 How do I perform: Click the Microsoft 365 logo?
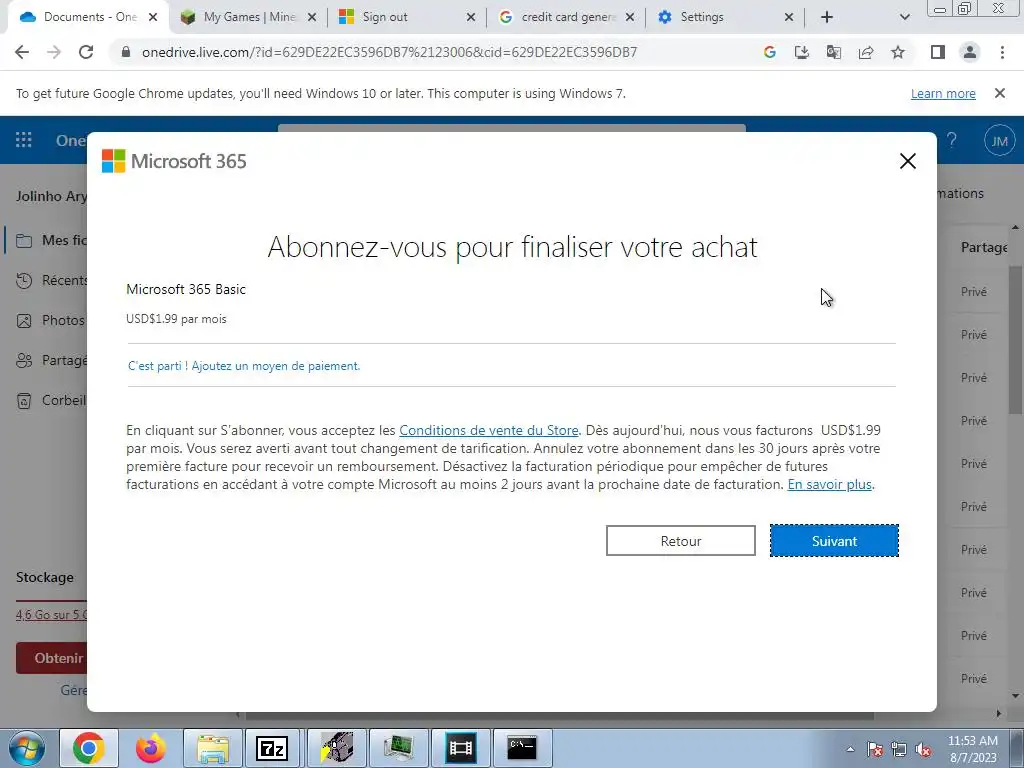174,161
